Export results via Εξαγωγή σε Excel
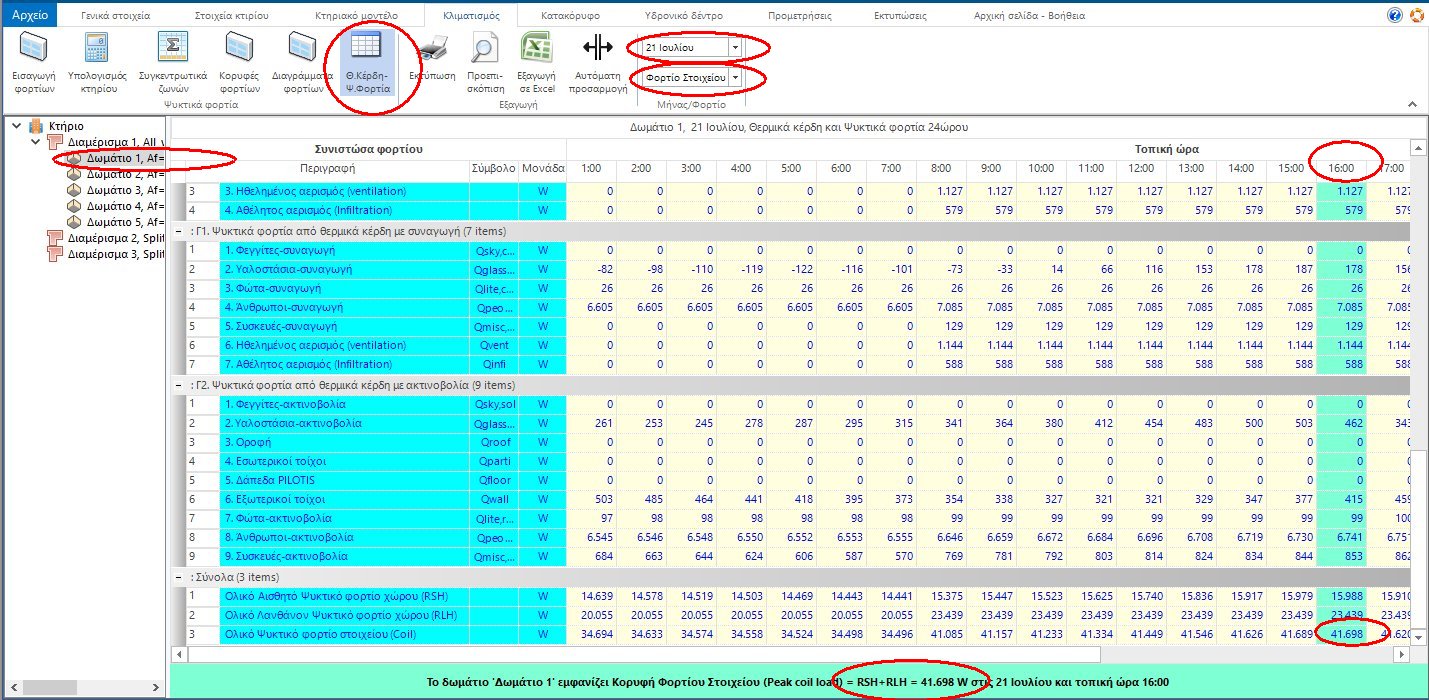 (536, 60)
